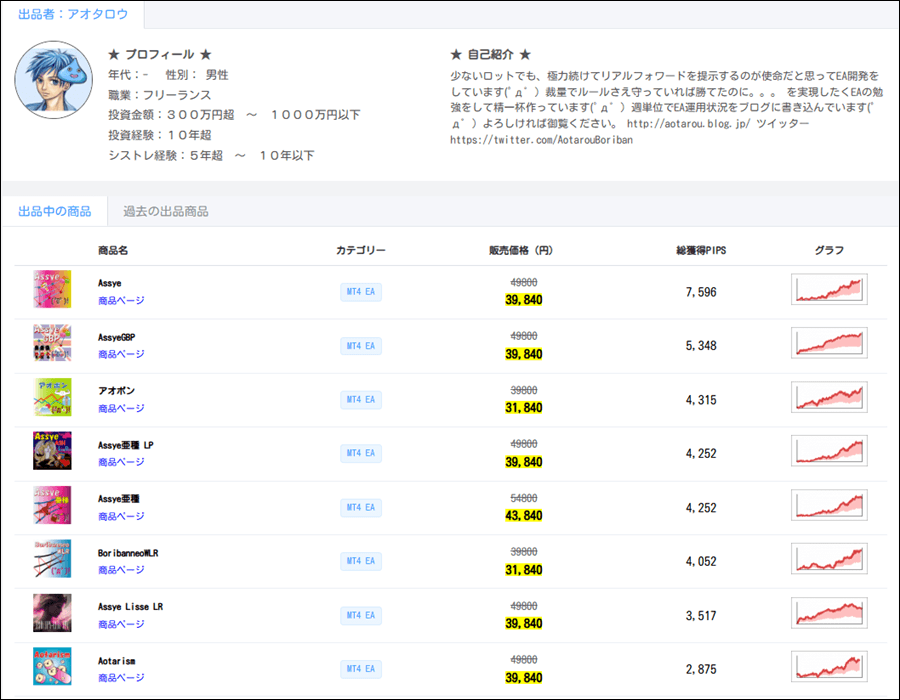Click the BoribanneoWLR product thumbnail

tap(52, 559)
